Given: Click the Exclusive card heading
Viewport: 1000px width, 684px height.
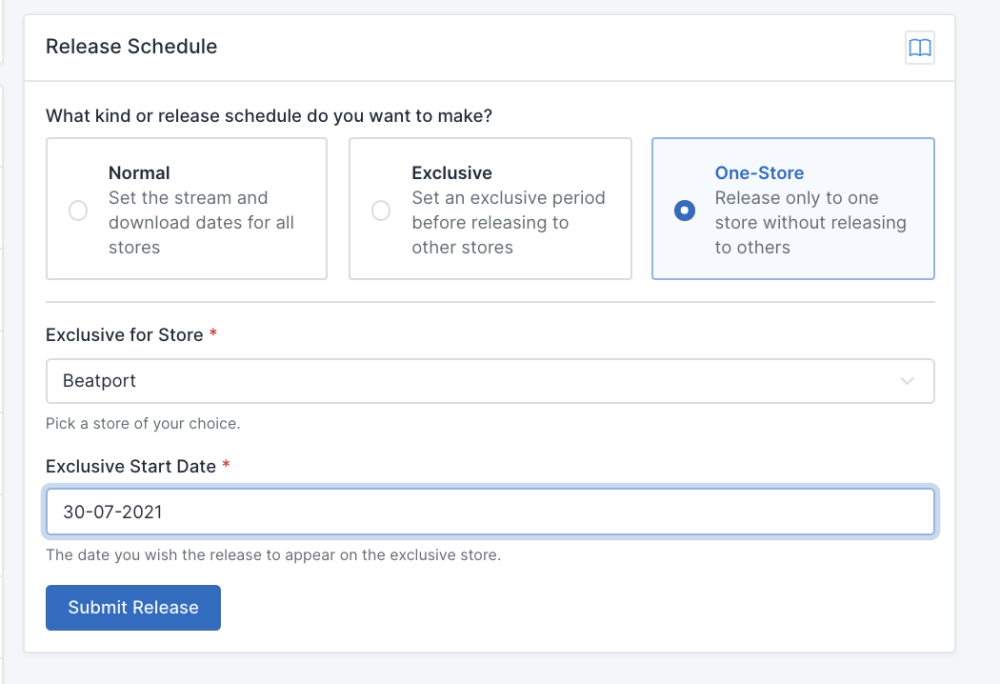Looking at the screenshot, I should [452, 173].
